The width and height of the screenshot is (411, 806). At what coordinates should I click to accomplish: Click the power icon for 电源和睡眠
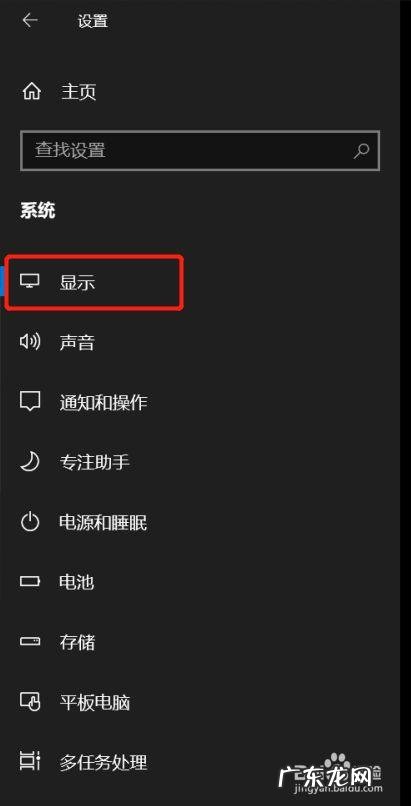[29, 522]
